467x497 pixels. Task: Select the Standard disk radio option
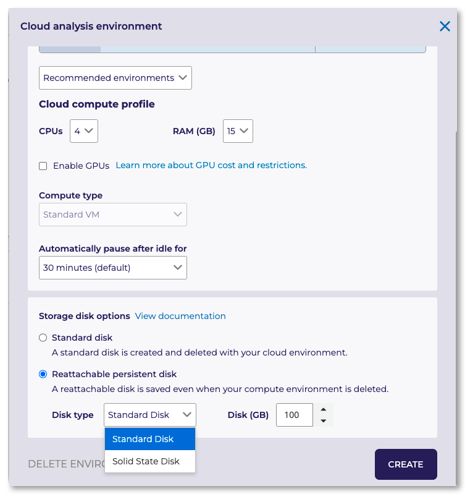(x=43, y=338)
